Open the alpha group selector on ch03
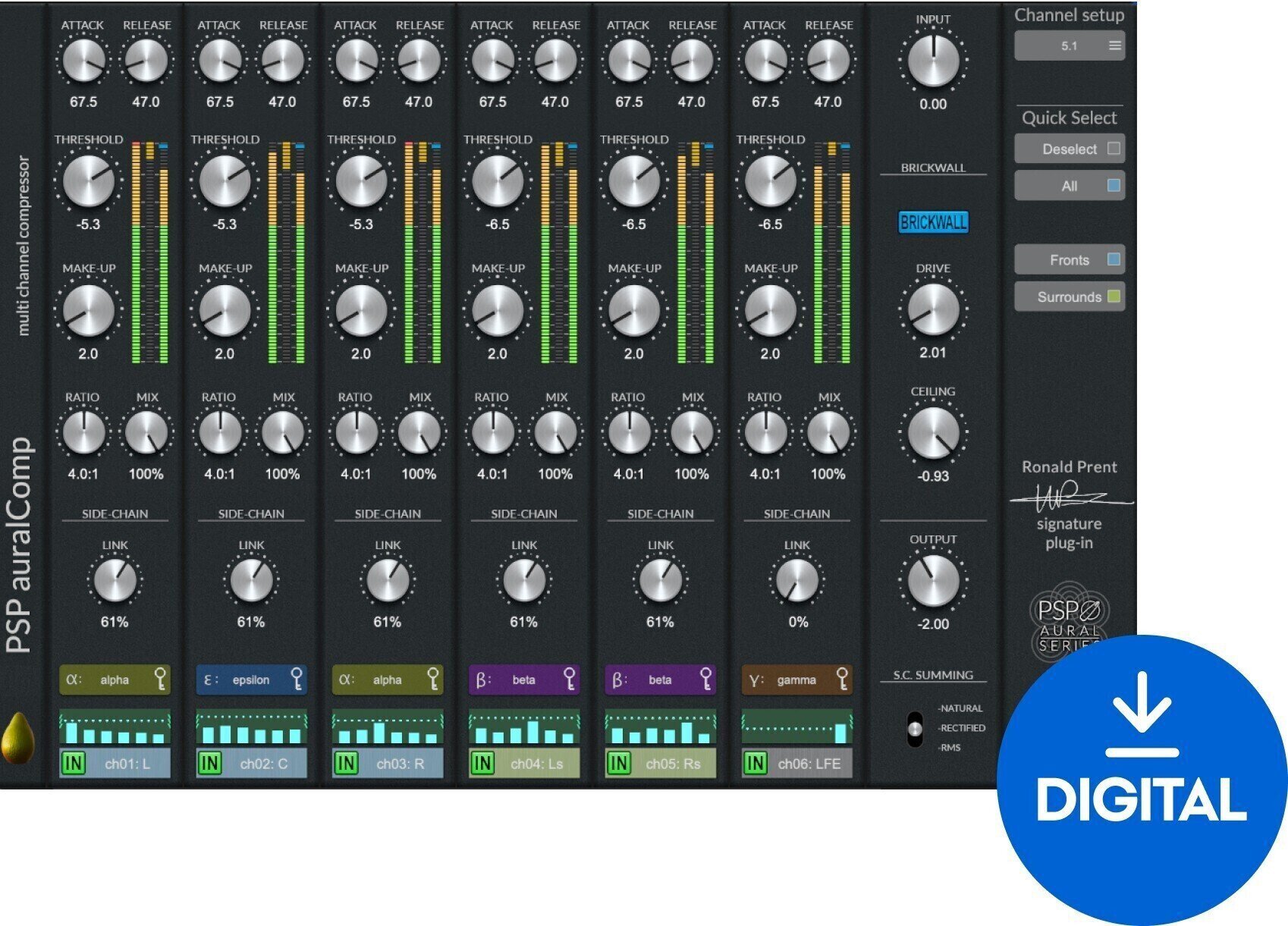 pyautogui.click(x=387, y=680)
